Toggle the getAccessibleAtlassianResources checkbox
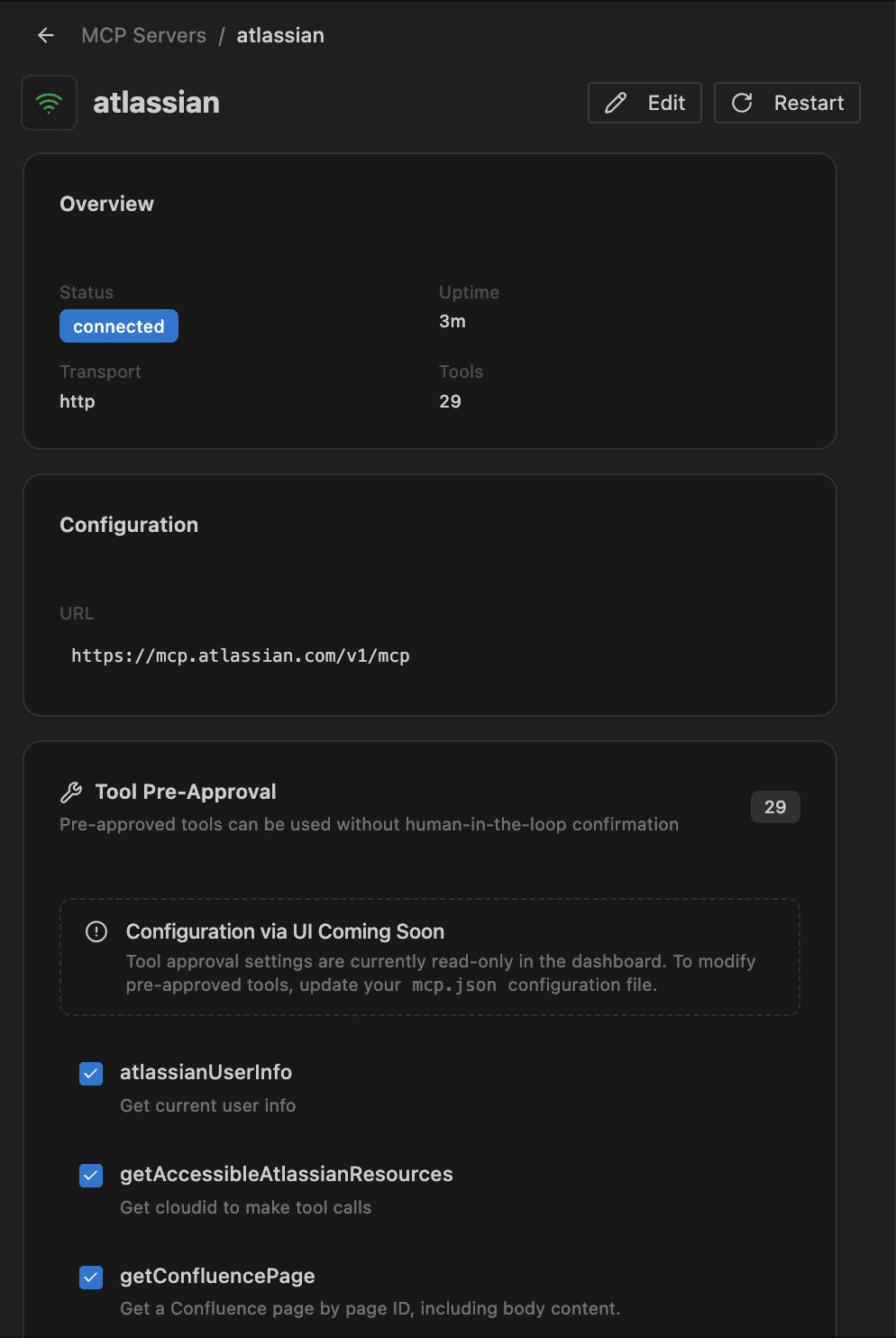Screen dimensions: 896x1338 [x=90, y=1175]
